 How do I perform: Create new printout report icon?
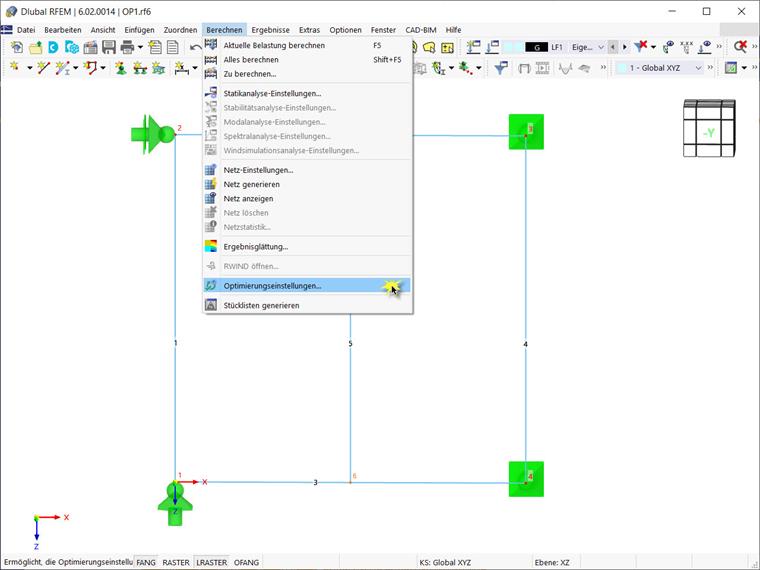click(155, 47)
